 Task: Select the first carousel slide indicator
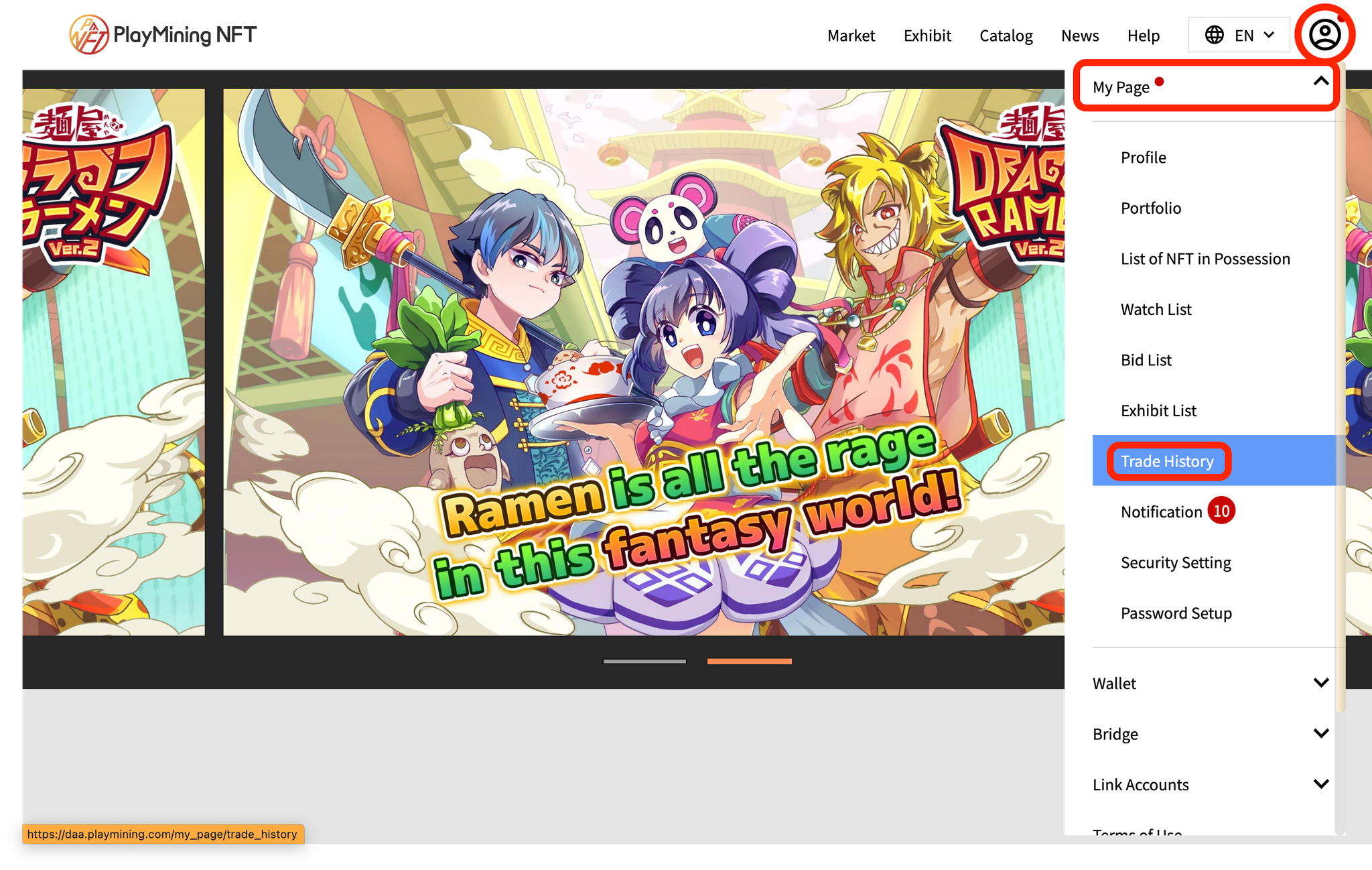click(x=644, y=662)
